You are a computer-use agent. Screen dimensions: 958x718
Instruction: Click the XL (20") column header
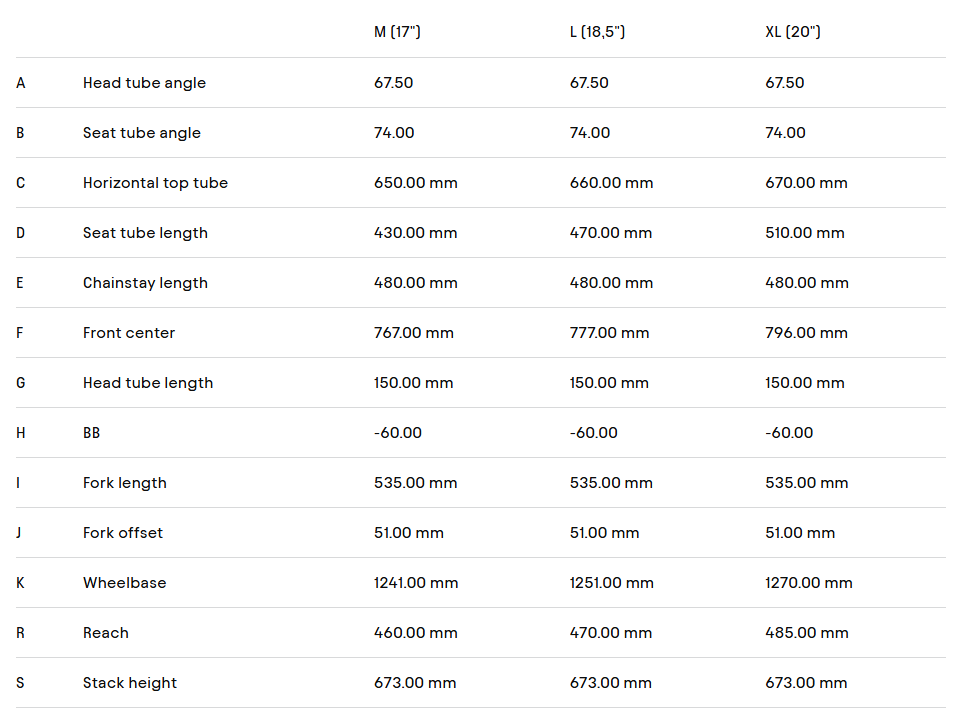(792, 32)
